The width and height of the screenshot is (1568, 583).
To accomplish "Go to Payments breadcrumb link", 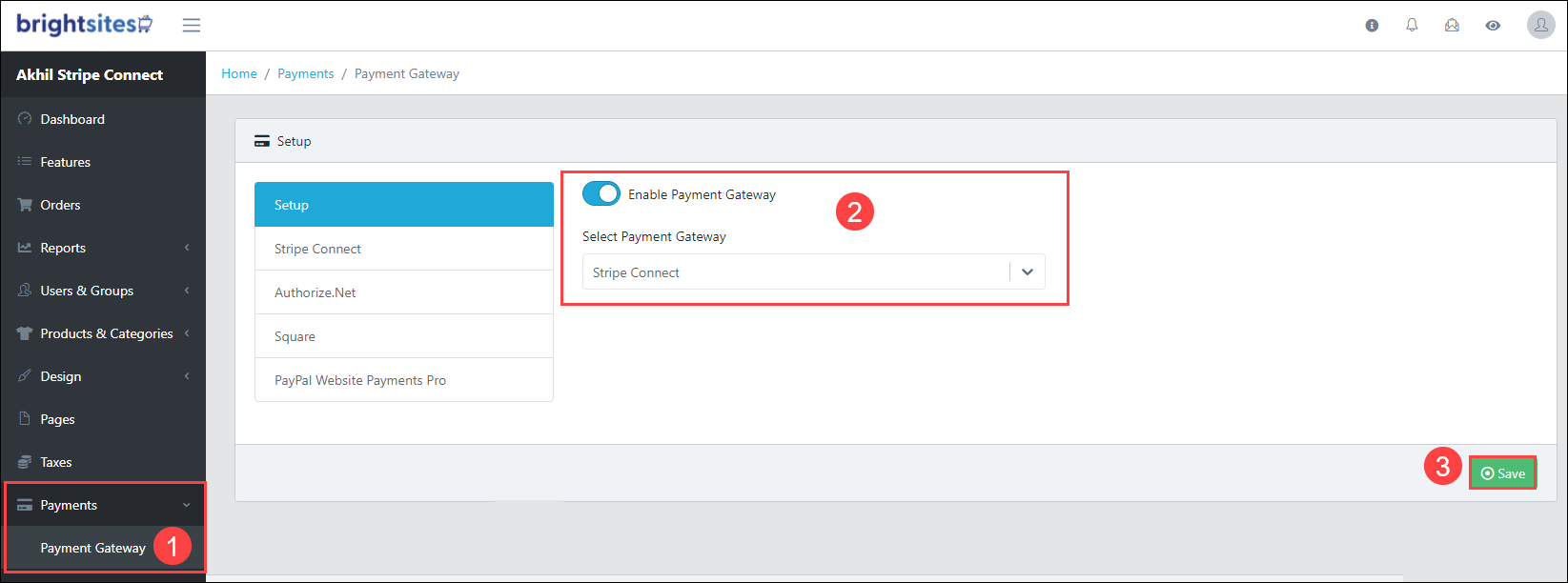I will click(306, 73).
